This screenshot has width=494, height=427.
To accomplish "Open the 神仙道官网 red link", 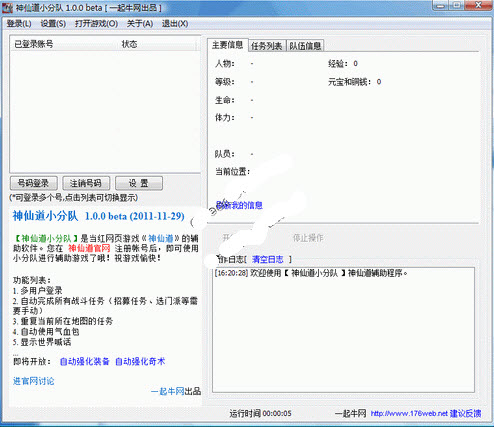I will click(89, 248).
